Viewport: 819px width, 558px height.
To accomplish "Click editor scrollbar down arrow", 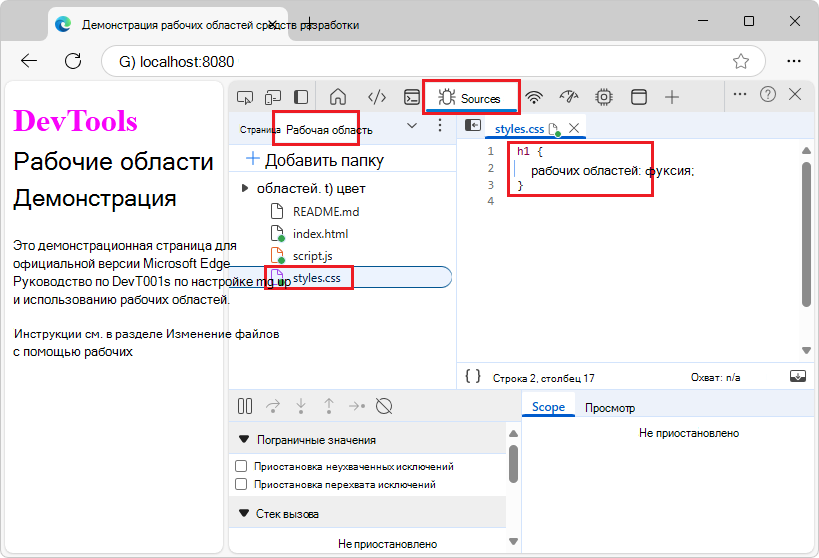I will [806, 351].
